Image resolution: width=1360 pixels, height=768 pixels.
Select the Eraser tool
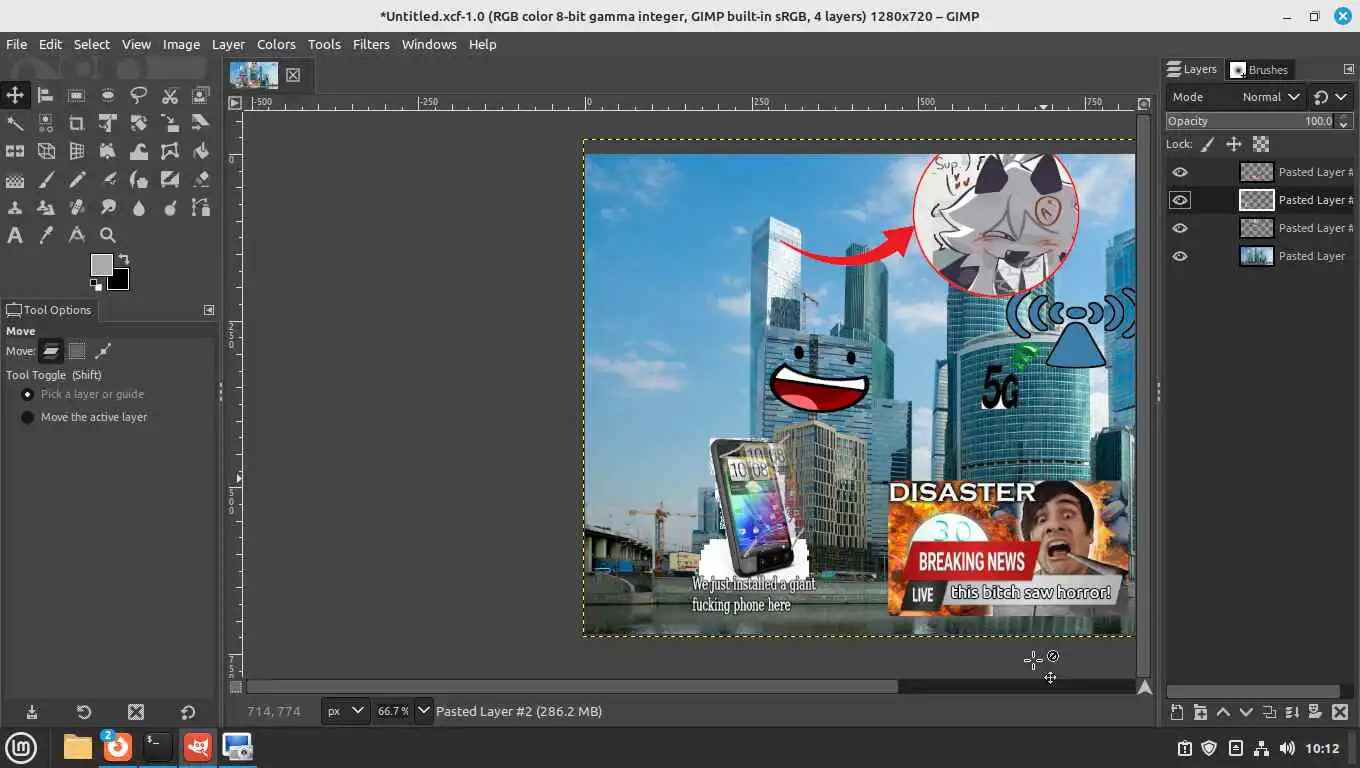[x=200, y=180]
